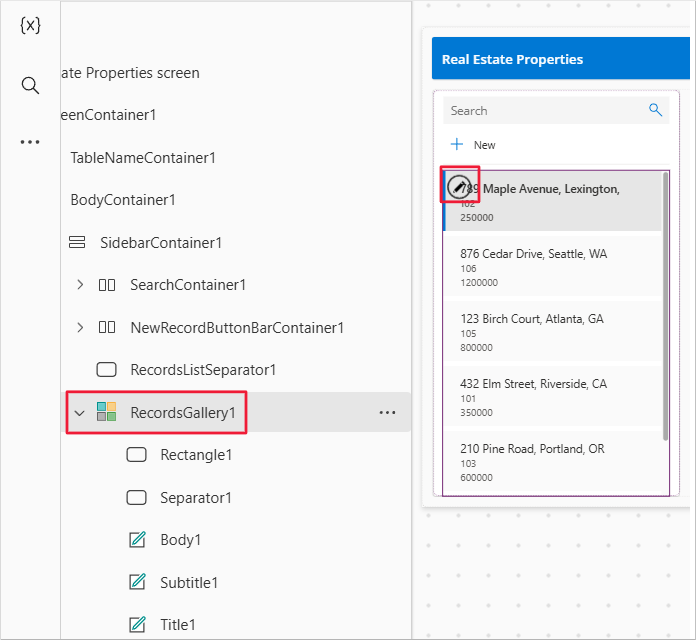Click the price value 600000

(476, 478)
